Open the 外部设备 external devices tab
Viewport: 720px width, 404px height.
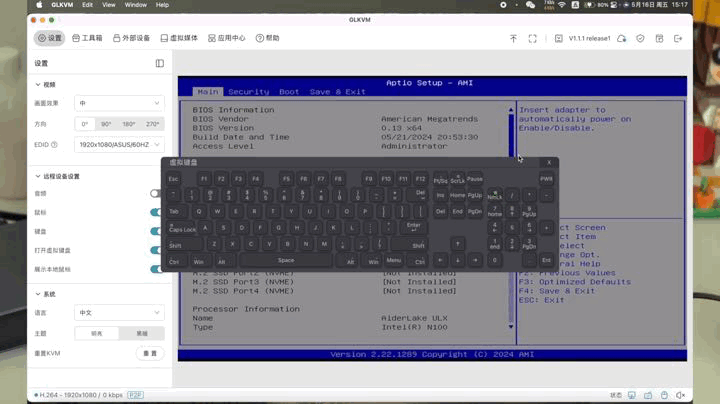[131, 38]
